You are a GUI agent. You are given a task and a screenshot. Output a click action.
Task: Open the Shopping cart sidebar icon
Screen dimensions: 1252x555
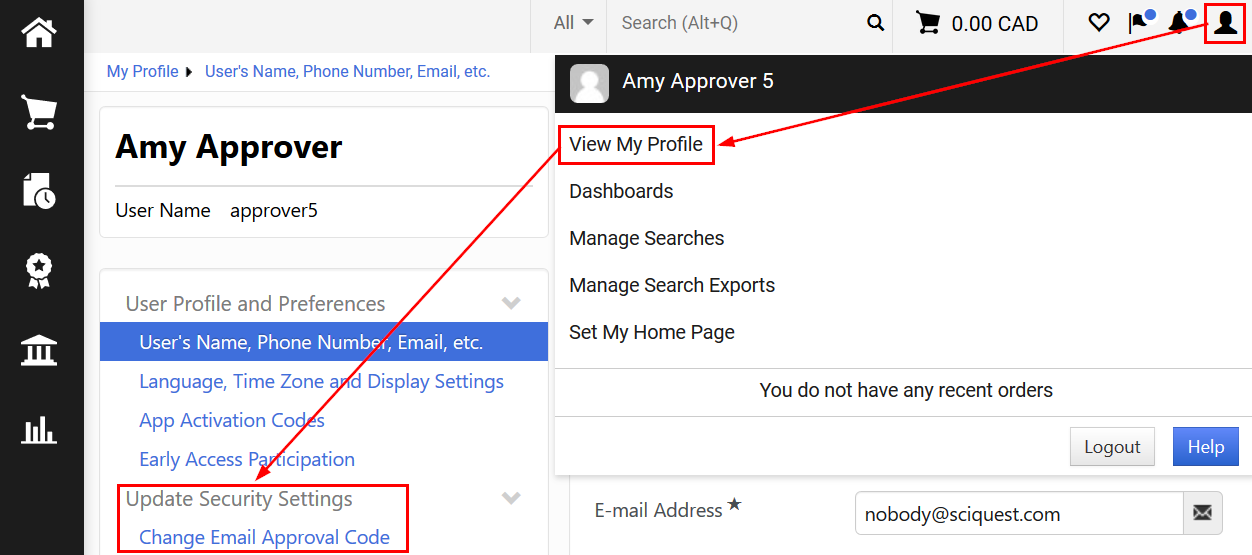pyautogui.click(x=40, y=112)
